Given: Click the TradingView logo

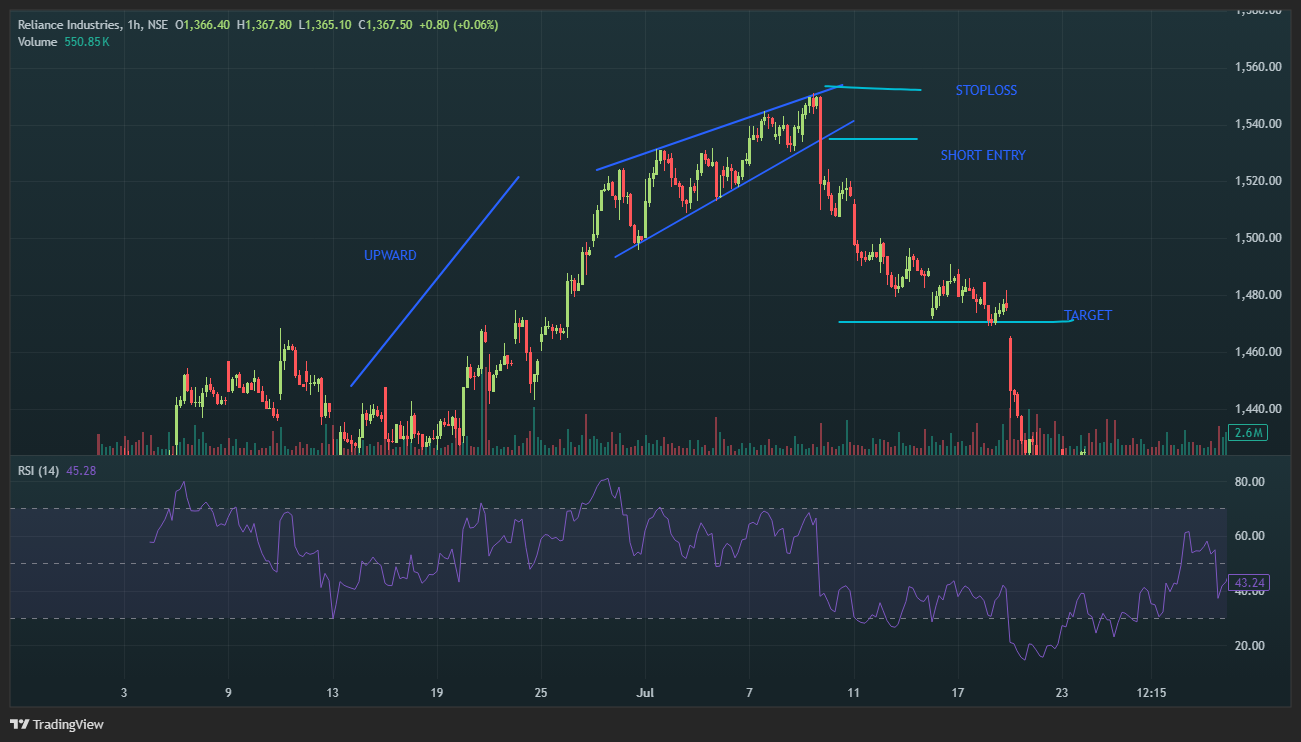Looking at the screenshot, I should pyautogui.click(x=57, y=724).
